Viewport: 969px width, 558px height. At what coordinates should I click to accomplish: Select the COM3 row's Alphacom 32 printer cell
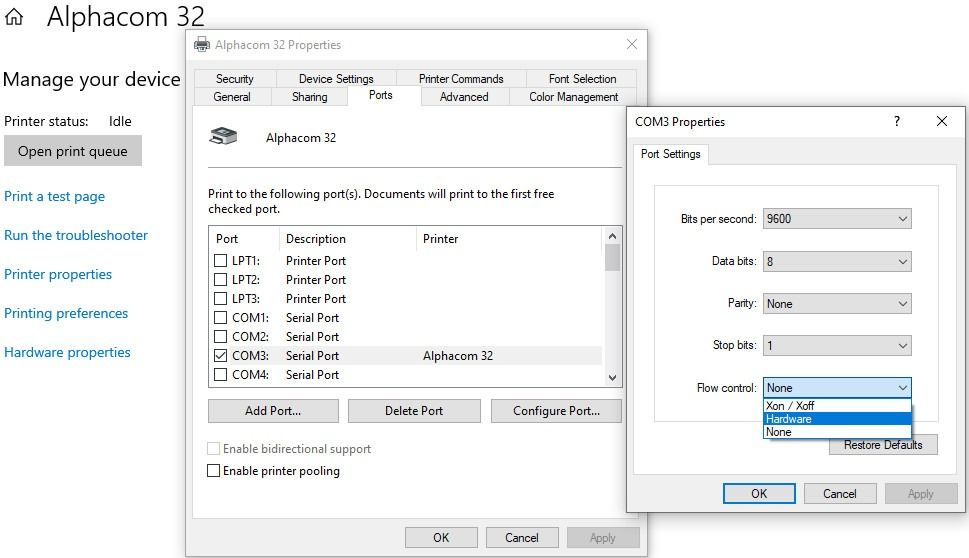(458, 356)
